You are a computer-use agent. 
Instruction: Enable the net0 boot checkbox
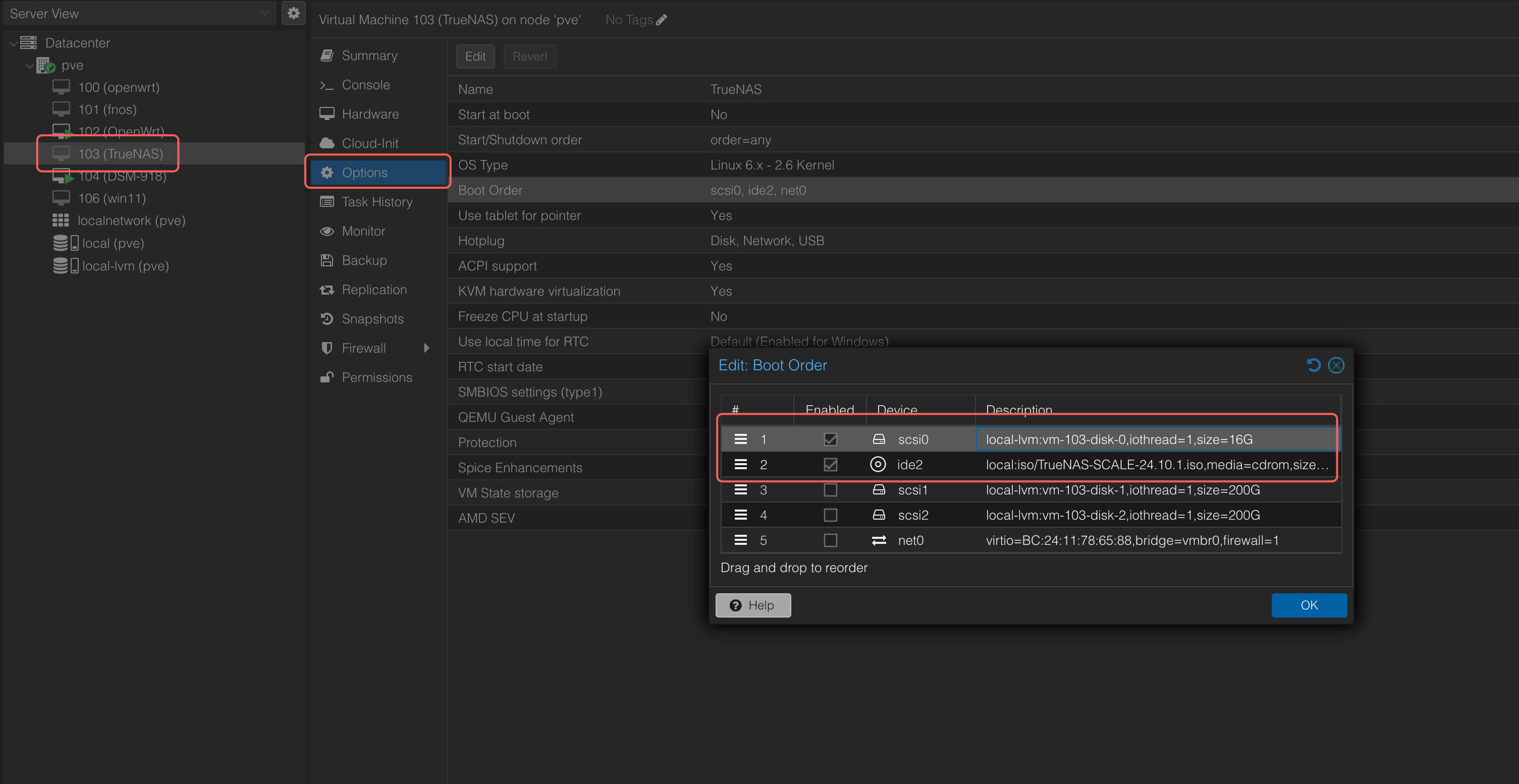830,540
